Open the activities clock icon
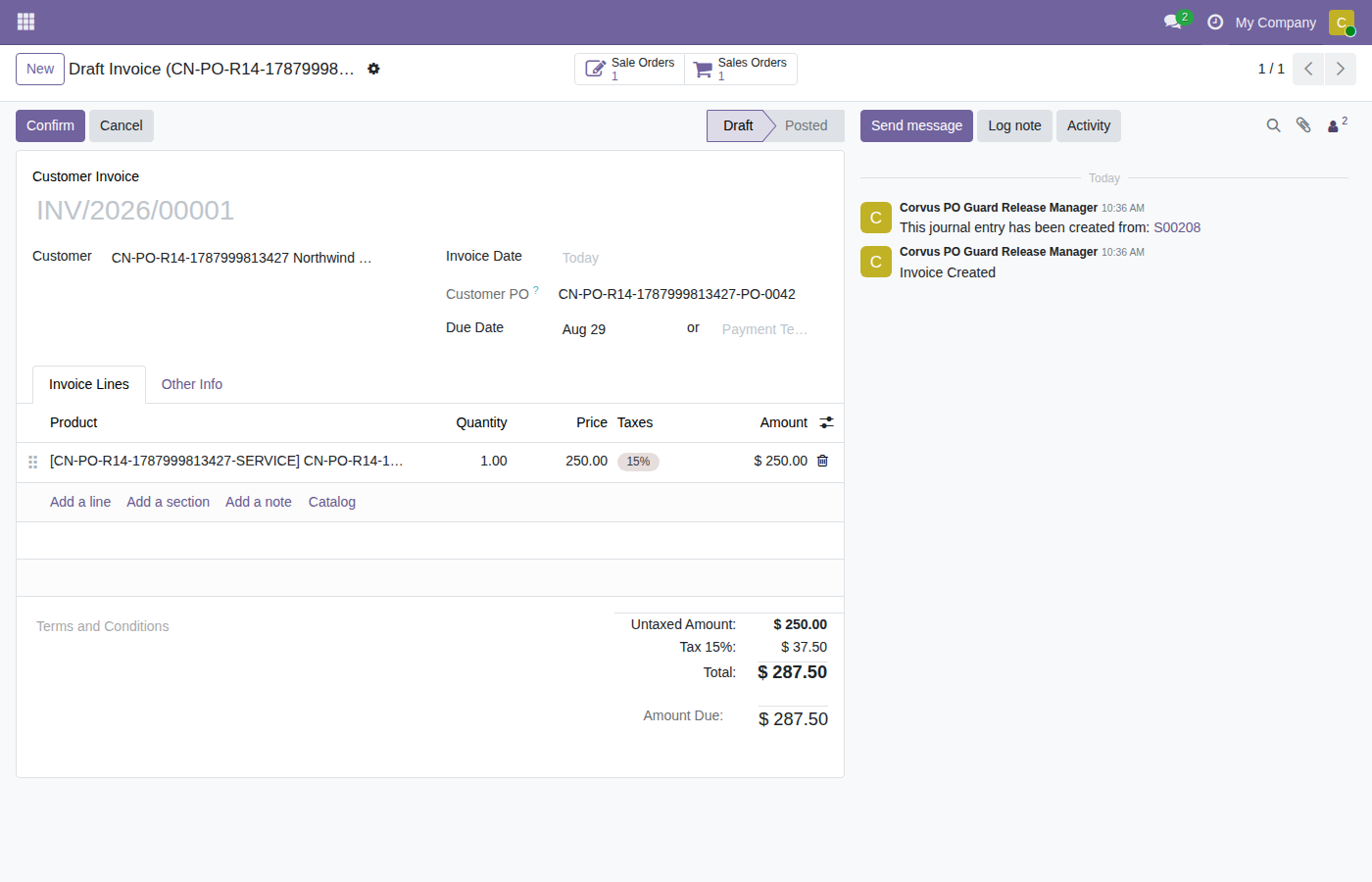1372x882 pixels. tap(1215, 22)
